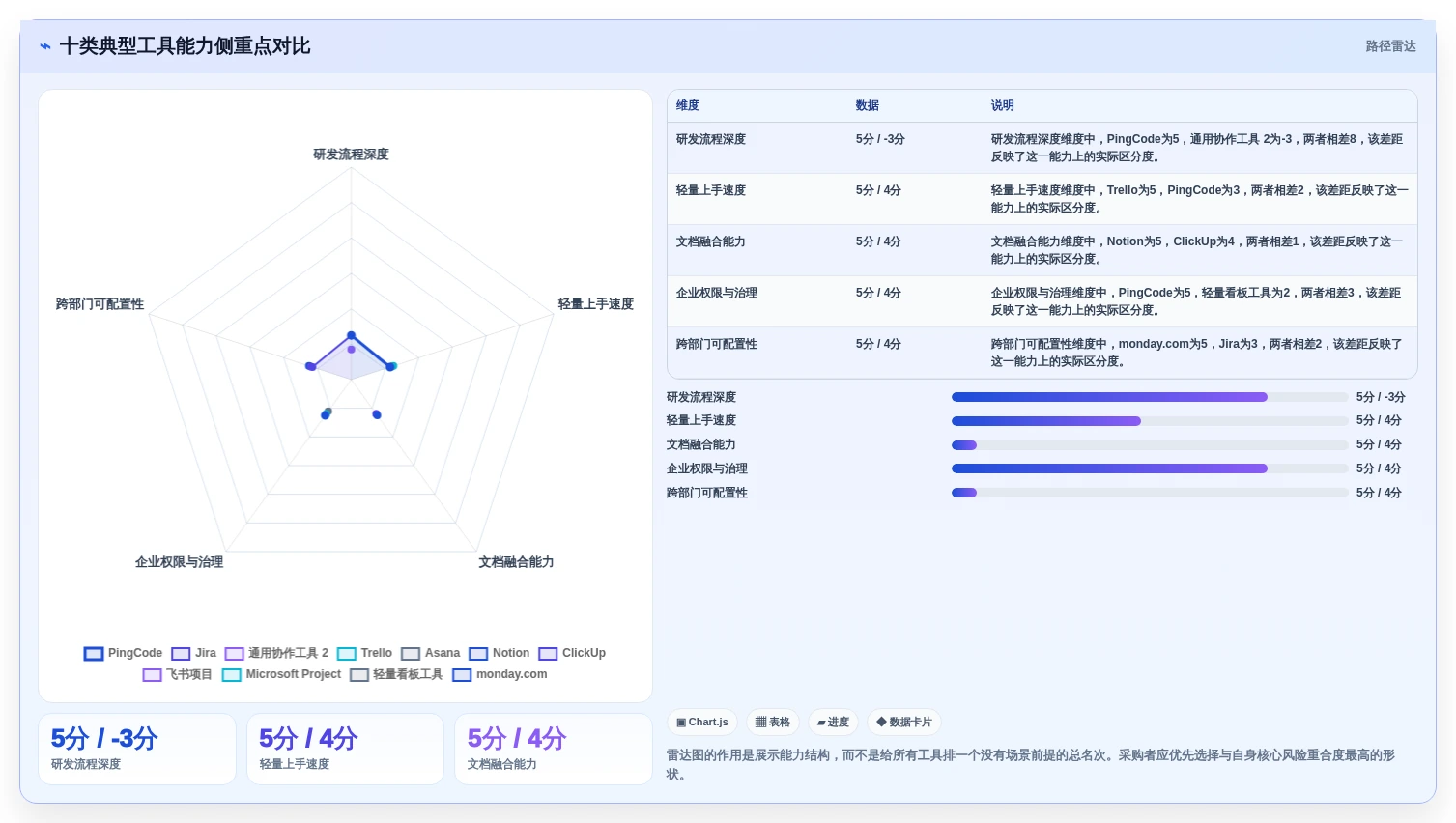This screenshot has width=1456, height=823.
Task: Click the 表格 tag chip
Action: click(773, 722)
